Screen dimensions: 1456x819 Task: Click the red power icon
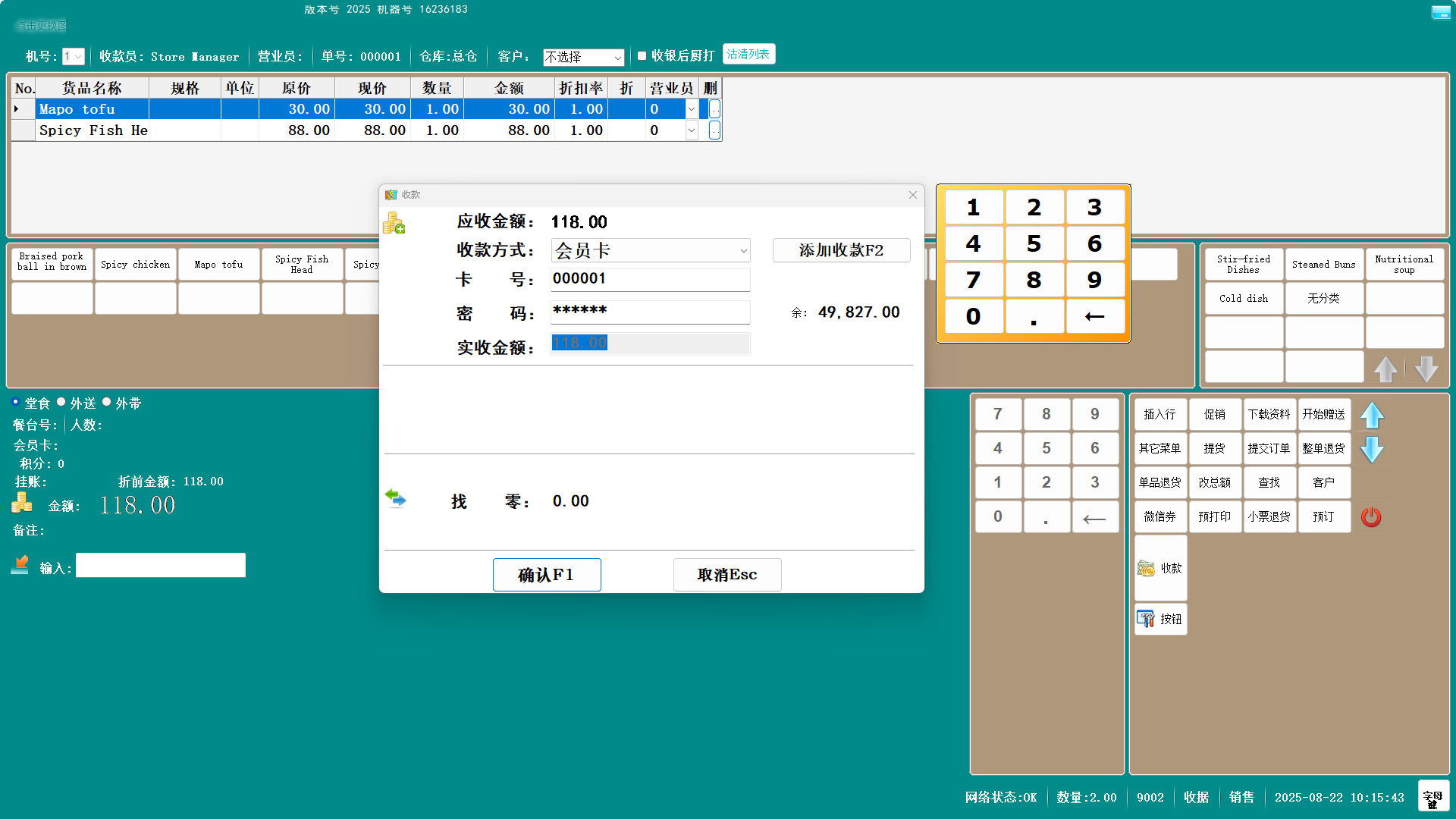coord(1371,517)
